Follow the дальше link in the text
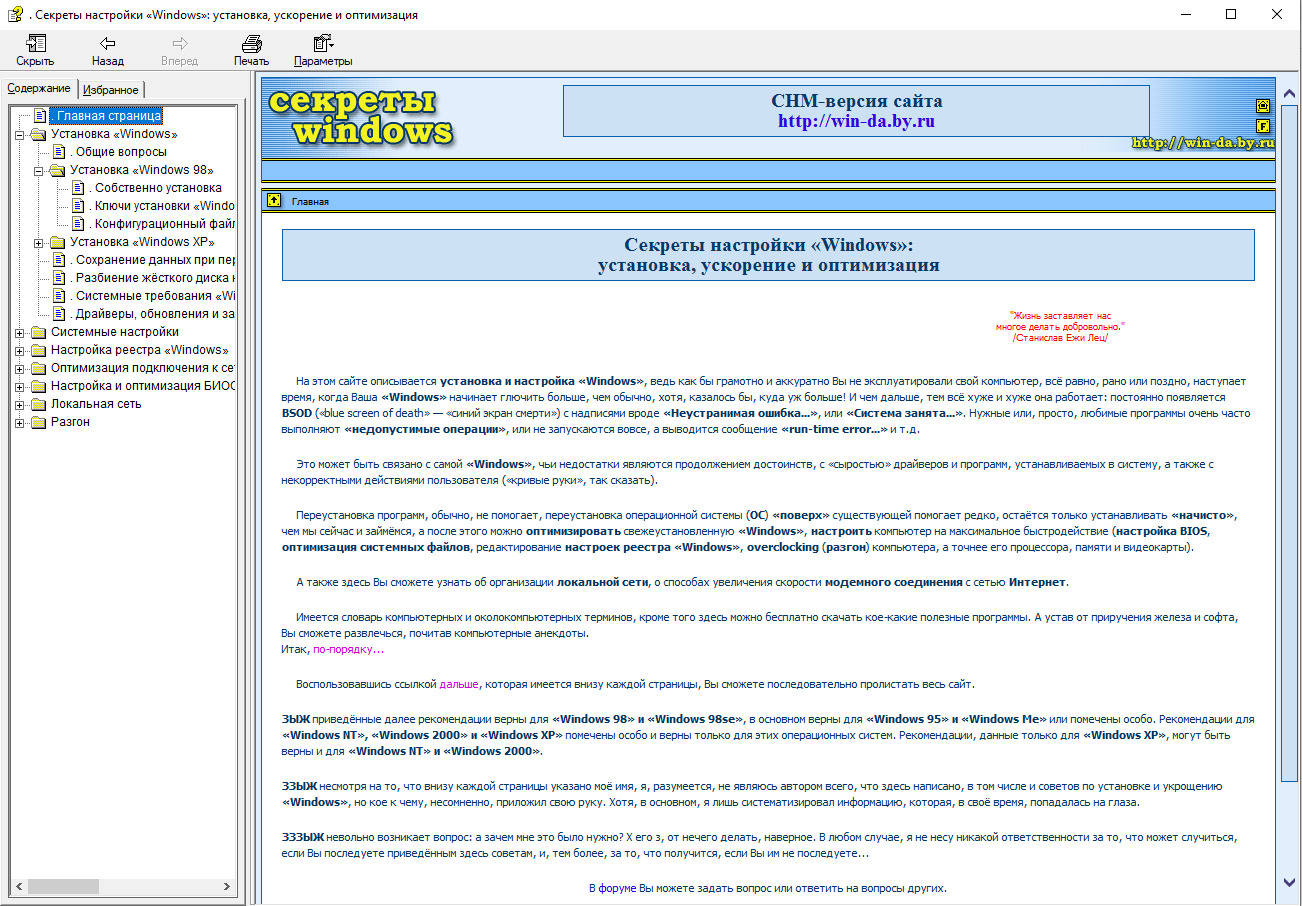The image size is (1302, 906). click(x=459, y=684)
